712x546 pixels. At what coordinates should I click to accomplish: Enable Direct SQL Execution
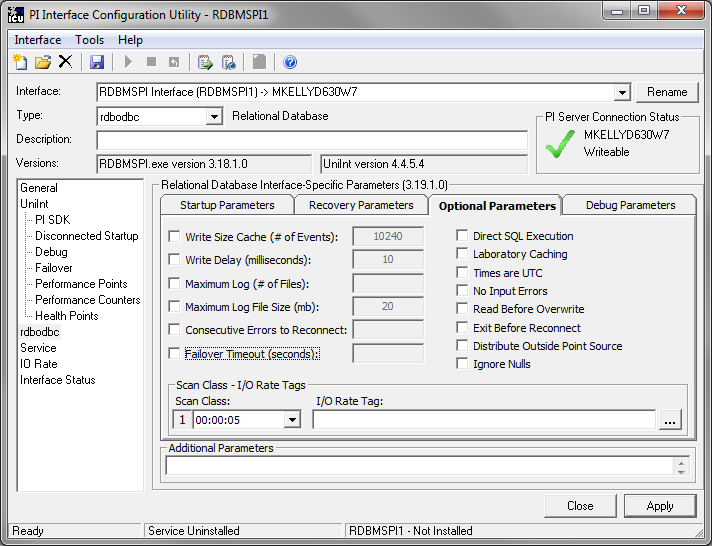[x=462, y=235]
